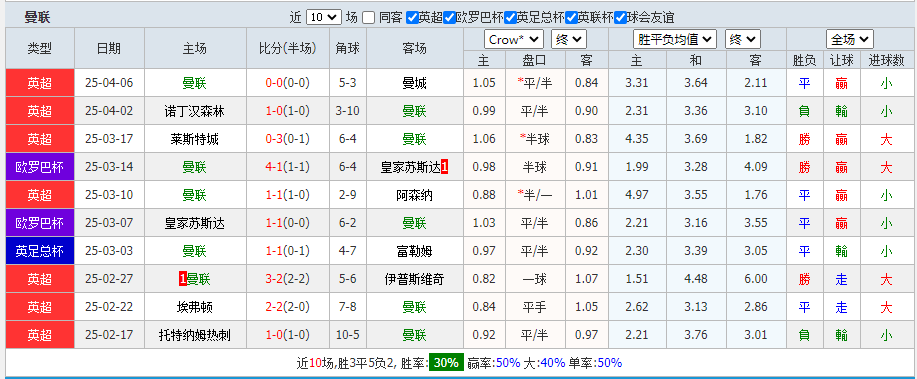
Task: Click the 2-2(2-0) score in 埃弗顿 row
Action: 288,308
